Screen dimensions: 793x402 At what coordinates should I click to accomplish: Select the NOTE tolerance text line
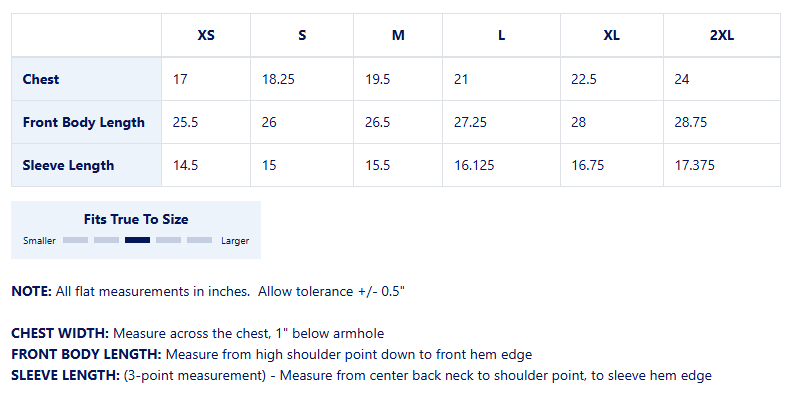point(208,292)
